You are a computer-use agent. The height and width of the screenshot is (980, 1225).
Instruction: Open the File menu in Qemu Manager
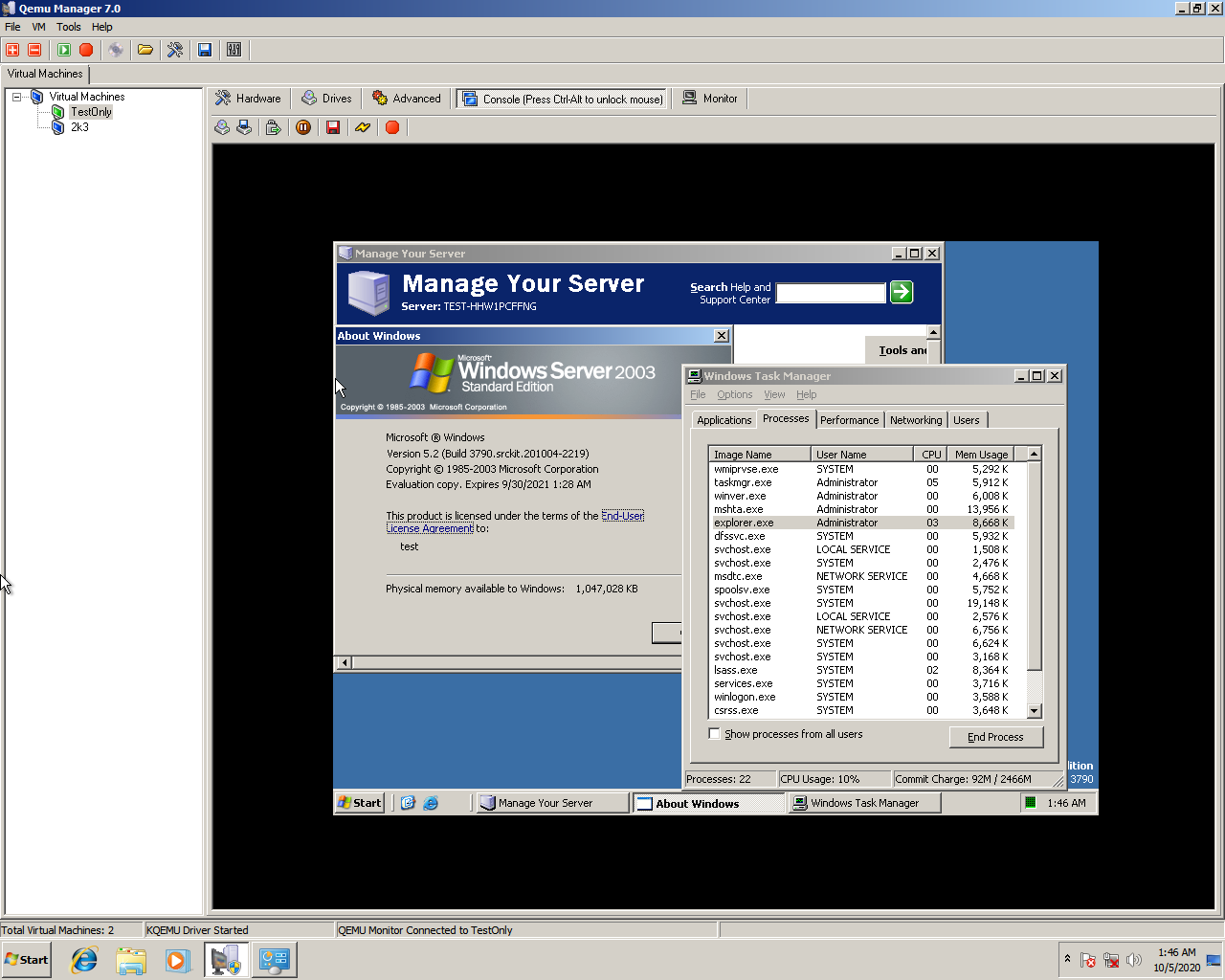click(12, 27)
